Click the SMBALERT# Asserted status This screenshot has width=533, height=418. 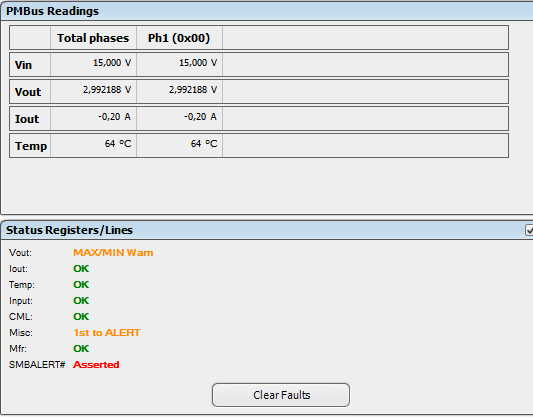point(96,365)
